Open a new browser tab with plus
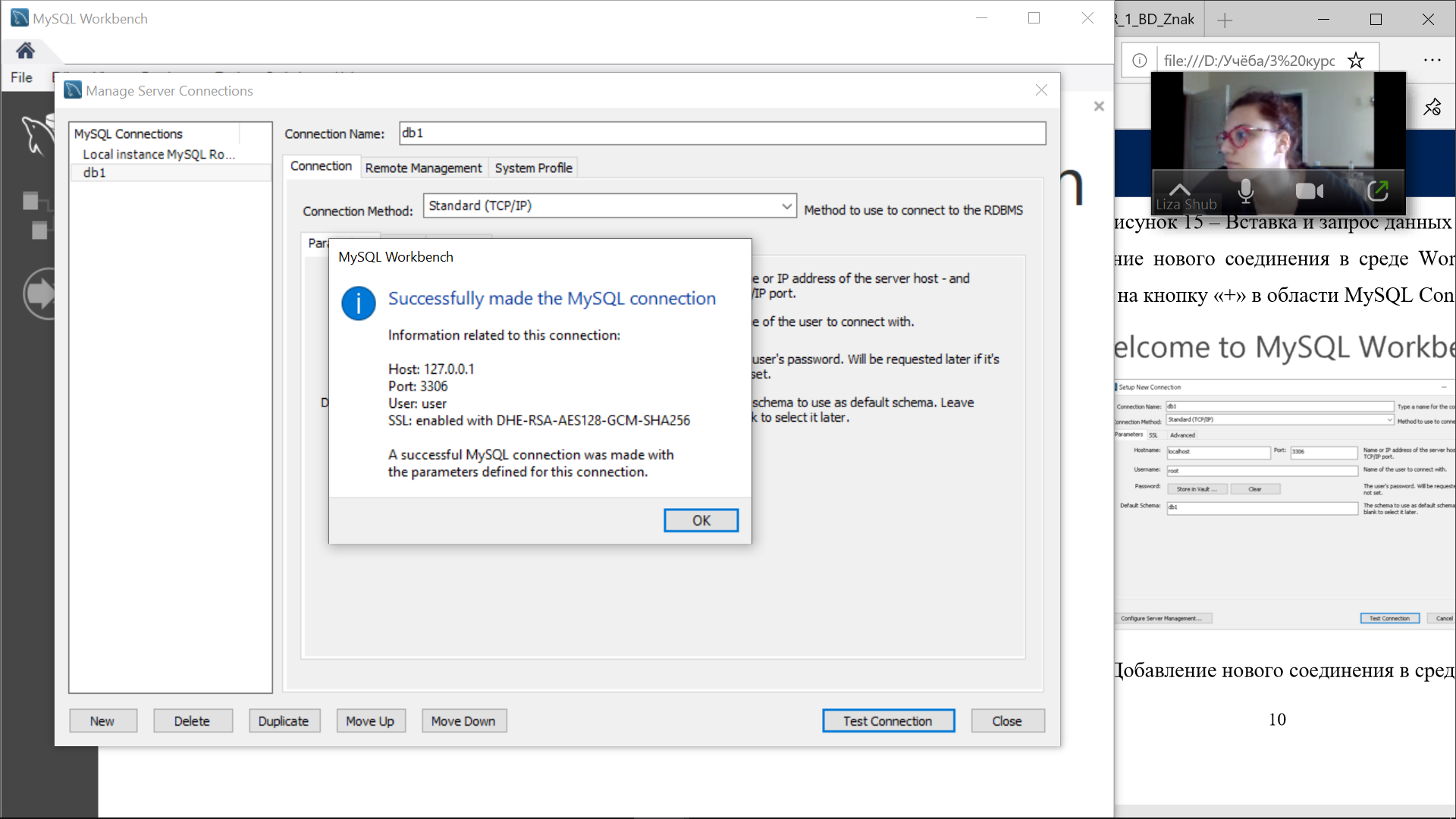Image resolution: width=1456 pixels, height=819 pixels. tap(1224, 20)
